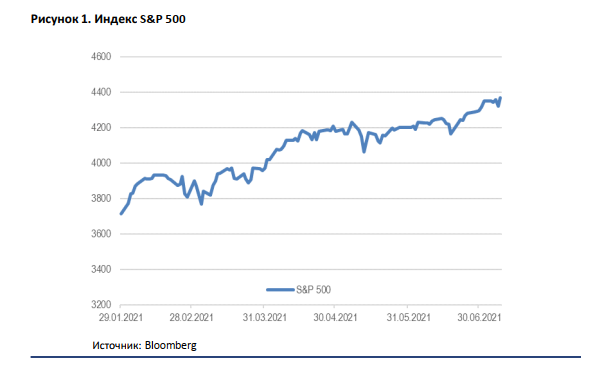Select the 4600 y-axis label
The image size is (598, 382).
[x=101, y=56]
